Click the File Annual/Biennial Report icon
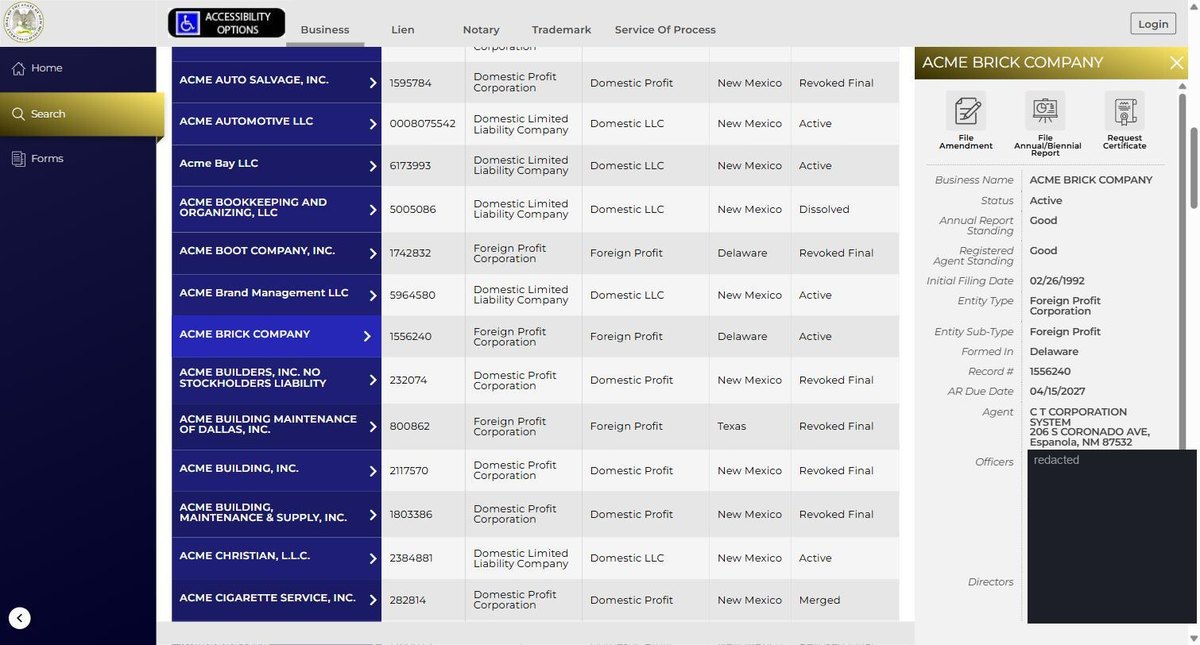 coord(1045,110)
